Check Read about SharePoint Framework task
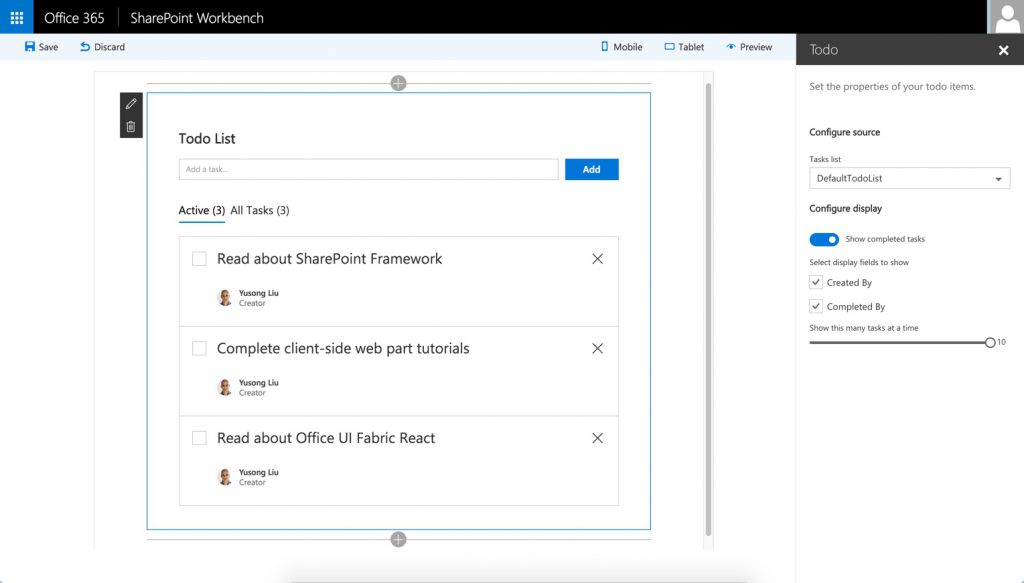1024x583 pixels. coord(199,259)
